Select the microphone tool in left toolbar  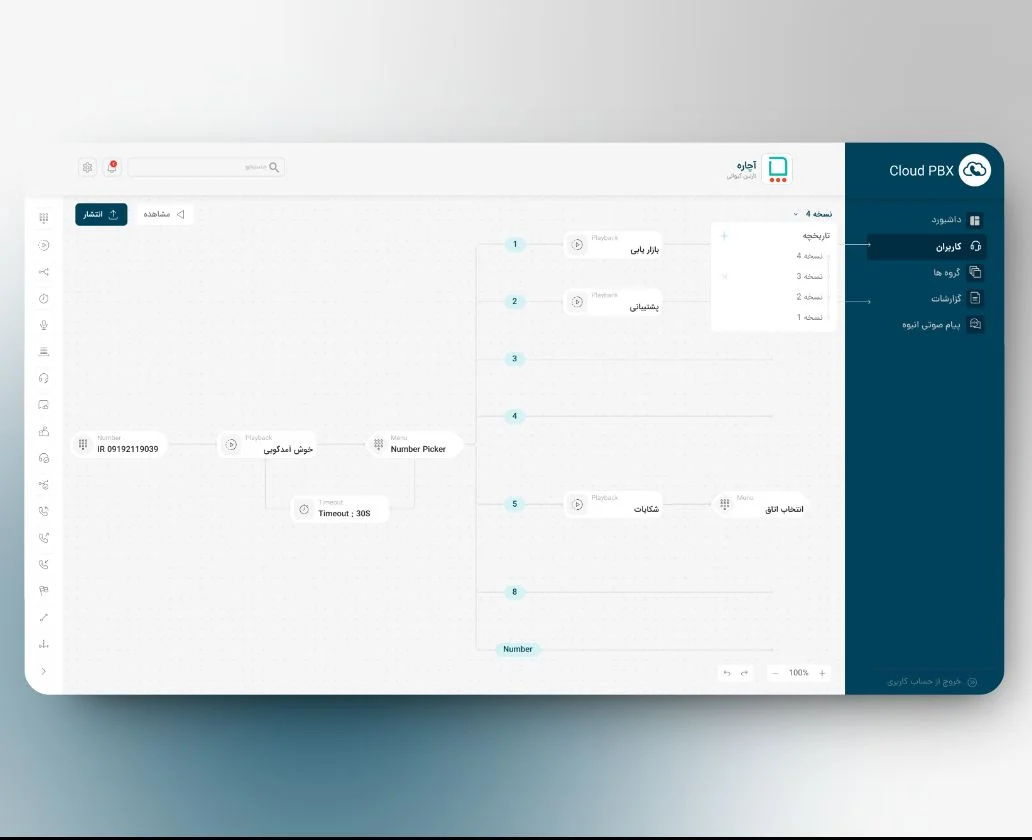44,325
